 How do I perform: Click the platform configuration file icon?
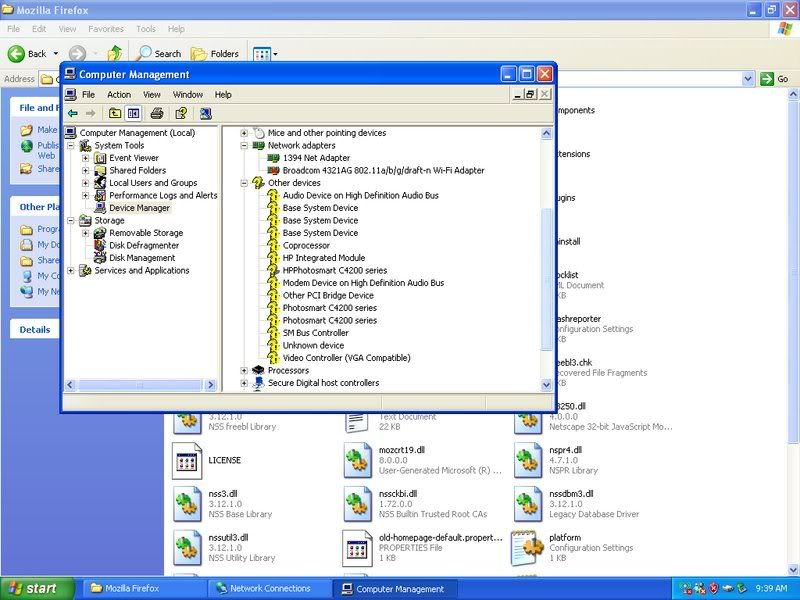point(528,548)
